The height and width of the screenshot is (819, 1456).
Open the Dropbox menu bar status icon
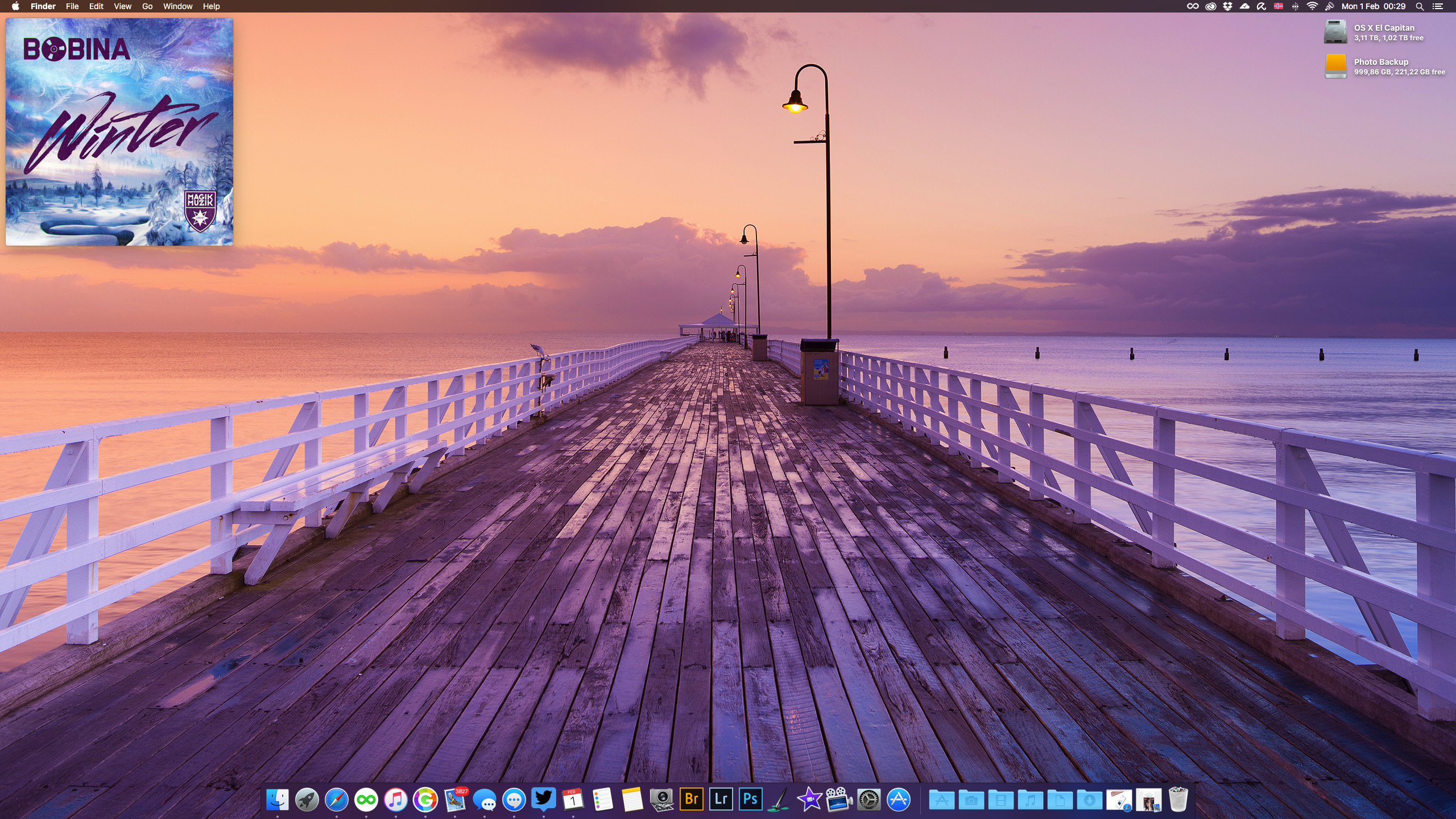1227,6
